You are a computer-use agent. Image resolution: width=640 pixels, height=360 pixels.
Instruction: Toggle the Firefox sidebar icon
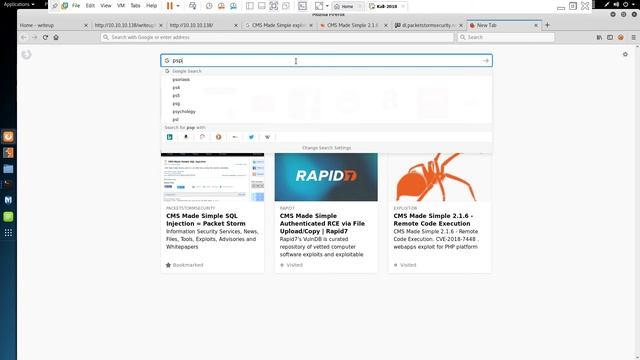[610, 37]
